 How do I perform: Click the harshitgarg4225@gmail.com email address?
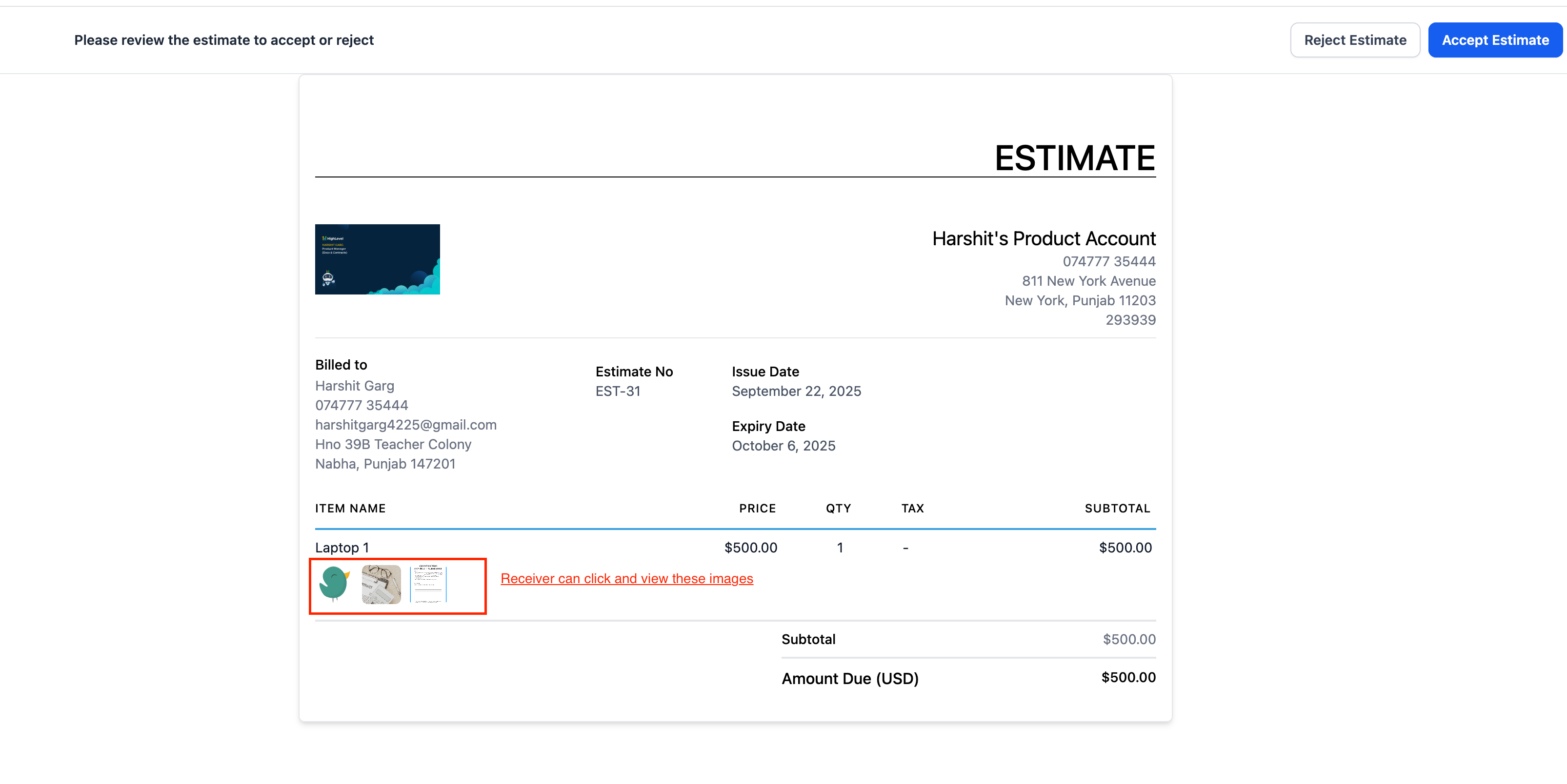406,425
